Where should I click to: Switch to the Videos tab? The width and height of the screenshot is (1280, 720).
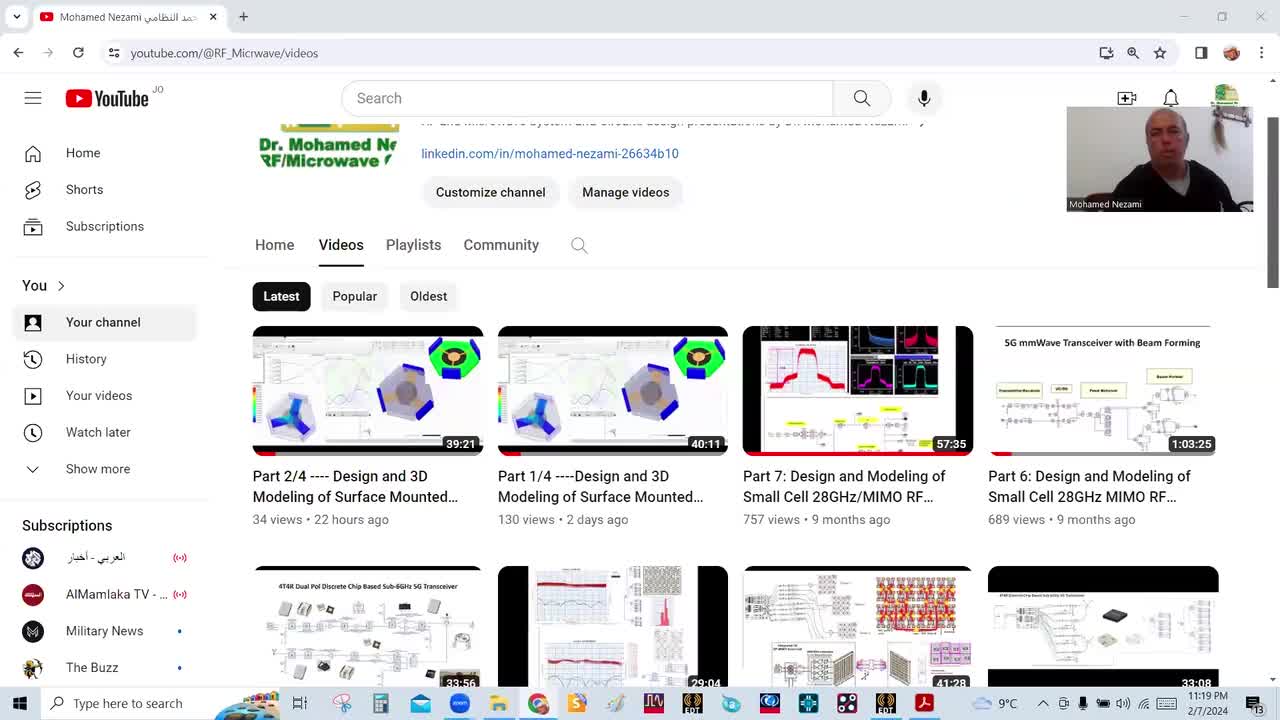pyautogui.click(x=341, y=245)
